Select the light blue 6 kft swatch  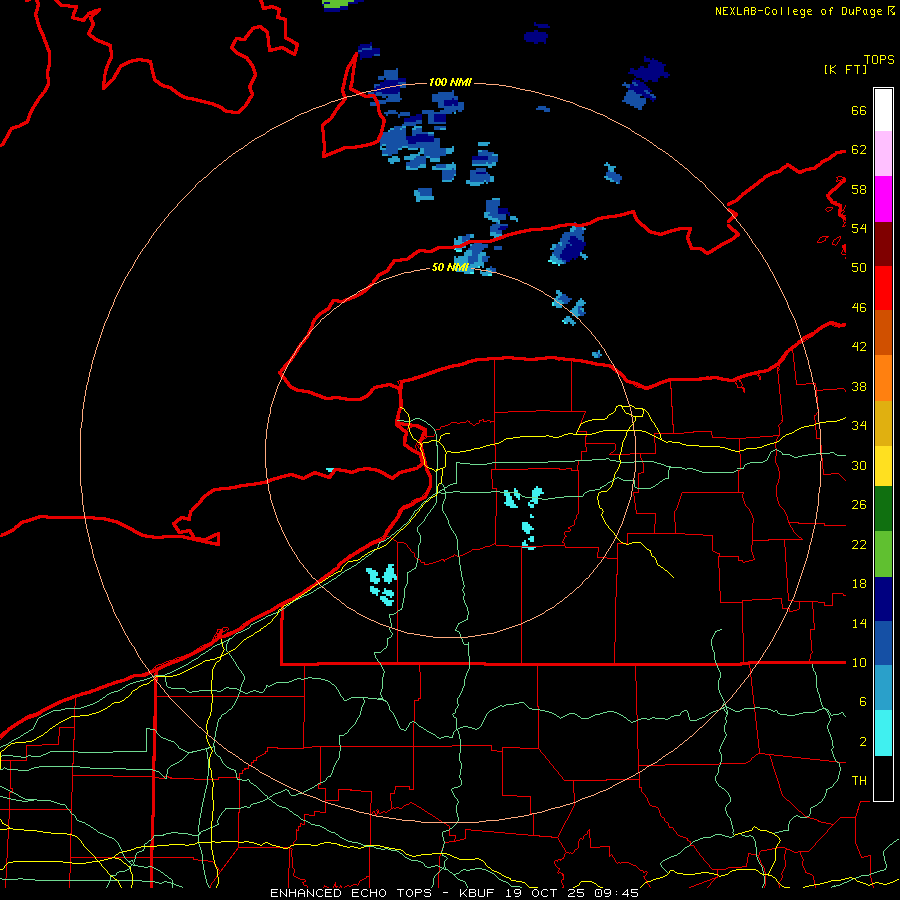click(883, 688)
